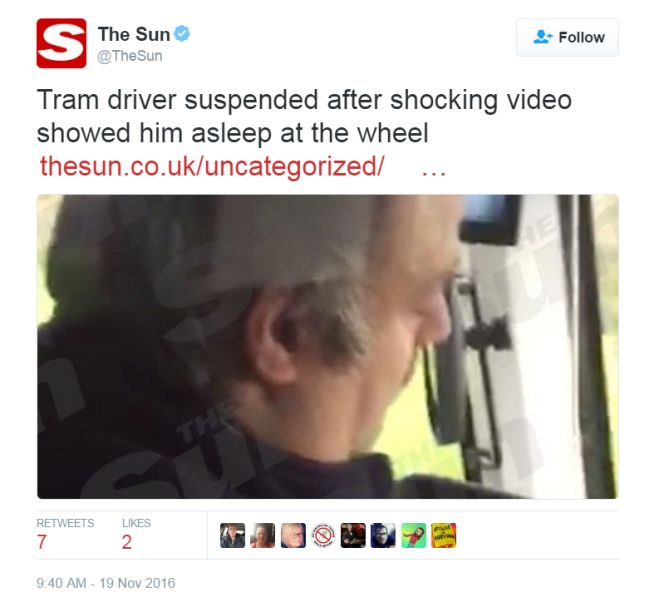Open the dark red-toned avatar
The image size is (660, 597).
coord(353,536)
